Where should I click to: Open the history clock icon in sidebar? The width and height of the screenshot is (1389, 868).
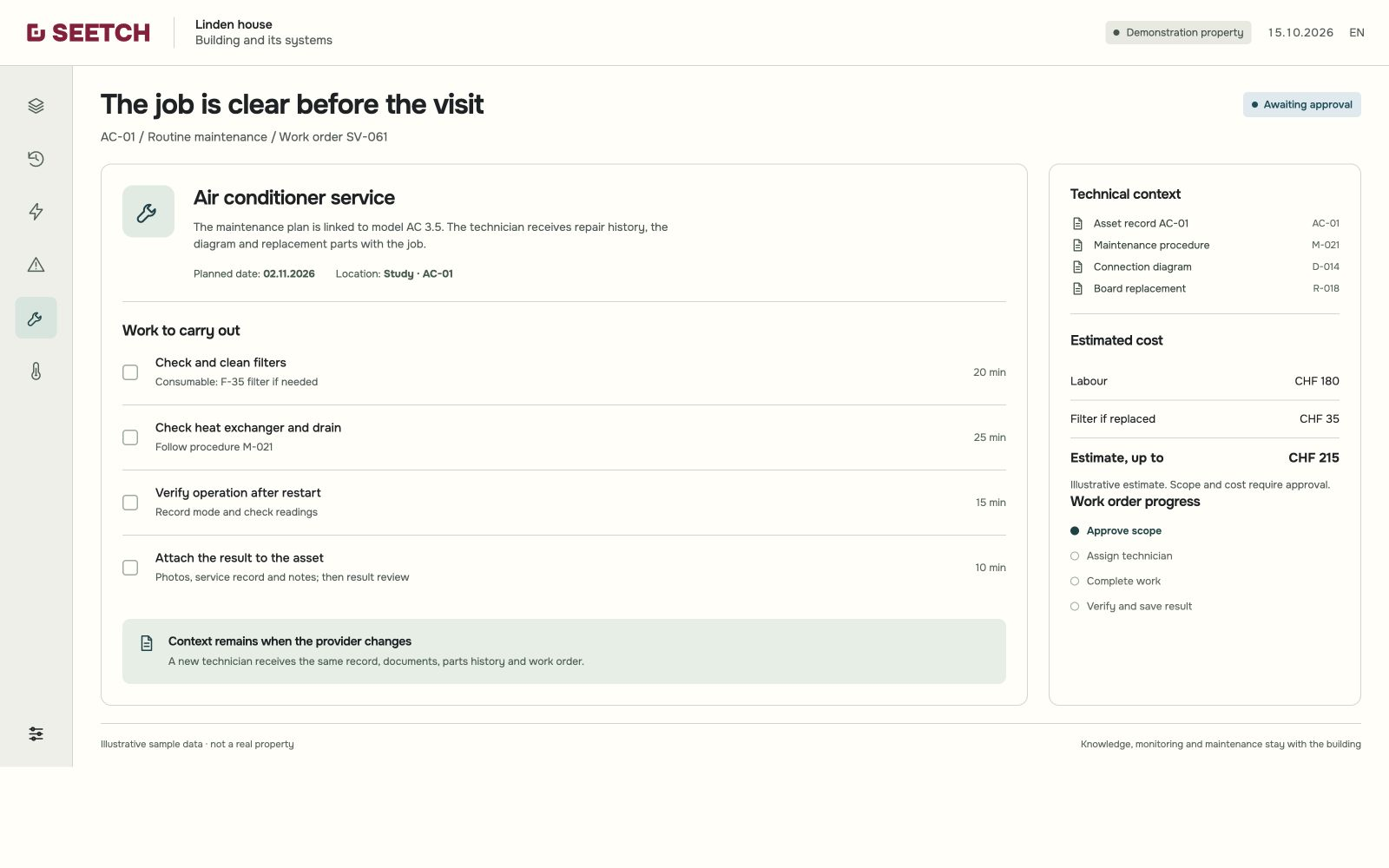[36, 159]
